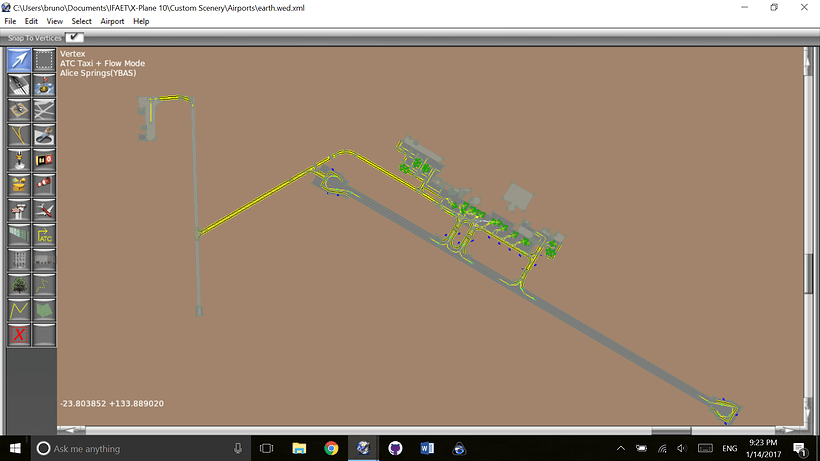Choose the Runway tool
Screen dimensions: 820x461
(19, 85)
